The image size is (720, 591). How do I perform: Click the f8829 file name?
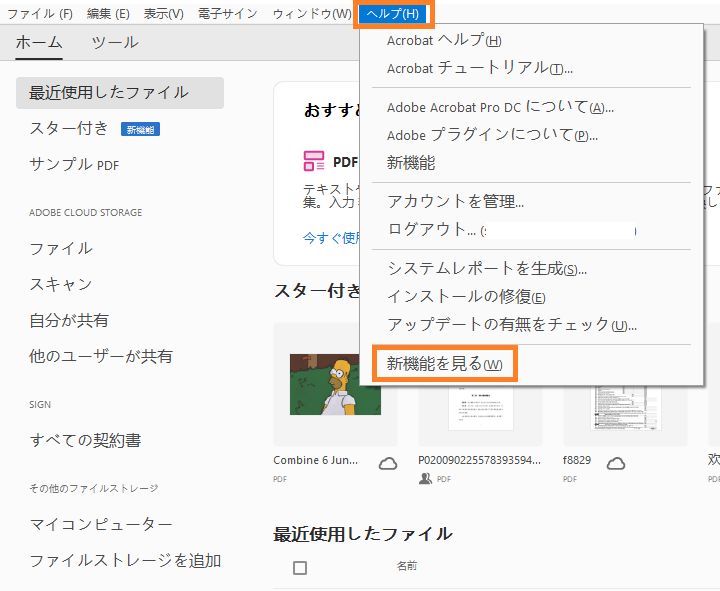tap(577, 460)
